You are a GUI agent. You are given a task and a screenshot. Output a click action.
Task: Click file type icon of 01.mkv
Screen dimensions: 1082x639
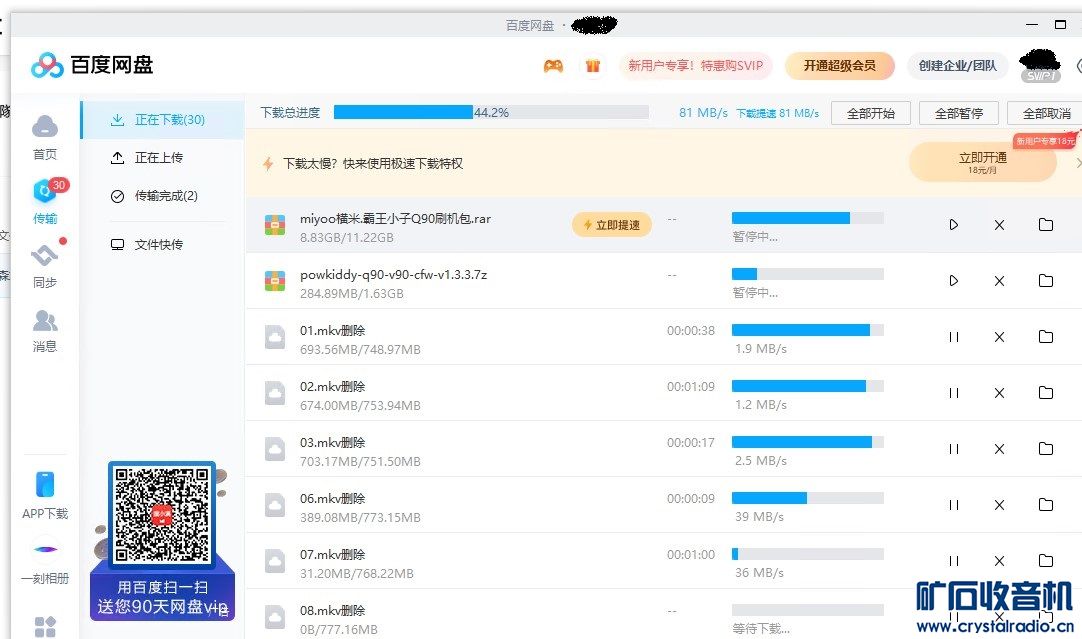[275, 337]
